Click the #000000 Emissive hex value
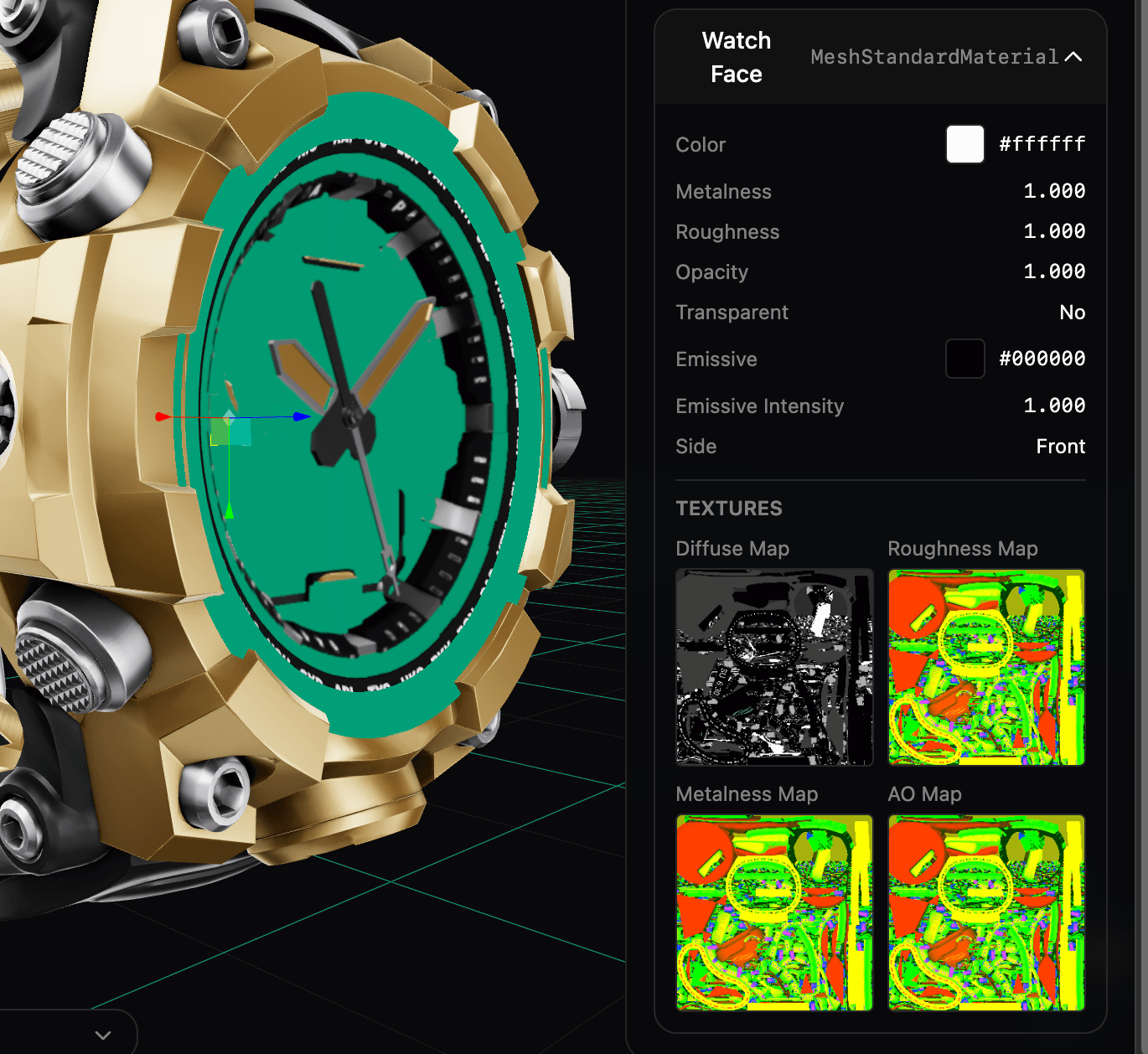 (x=1042, y=359)
